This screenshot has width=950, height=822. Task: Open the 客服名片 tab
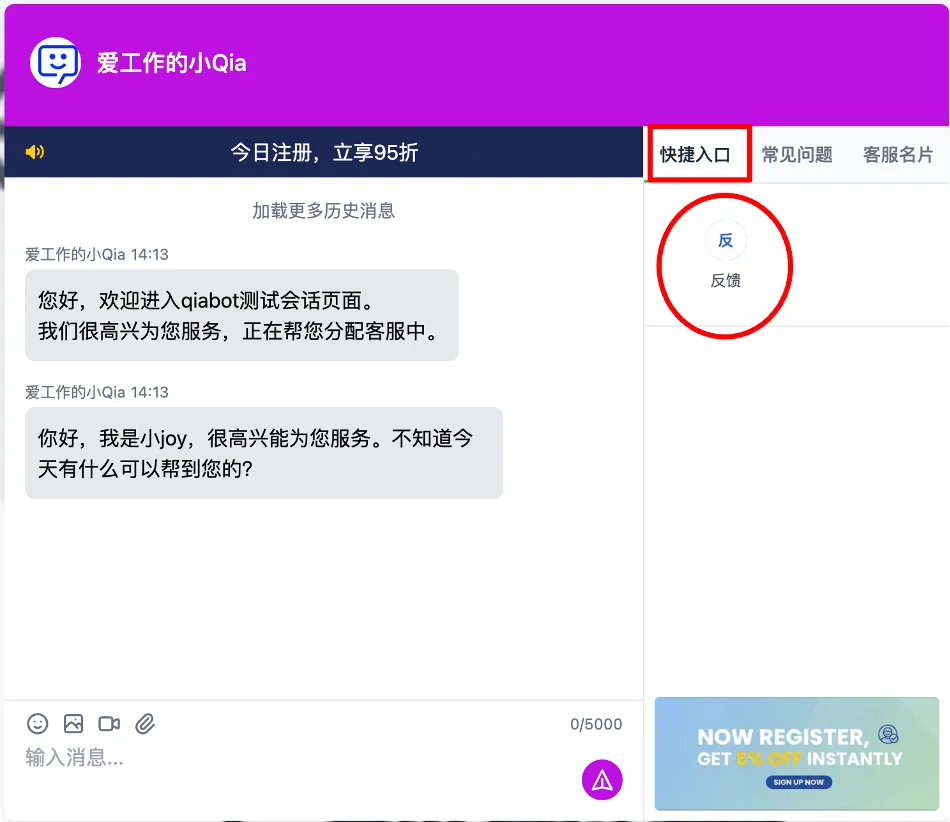pos(897,155)
